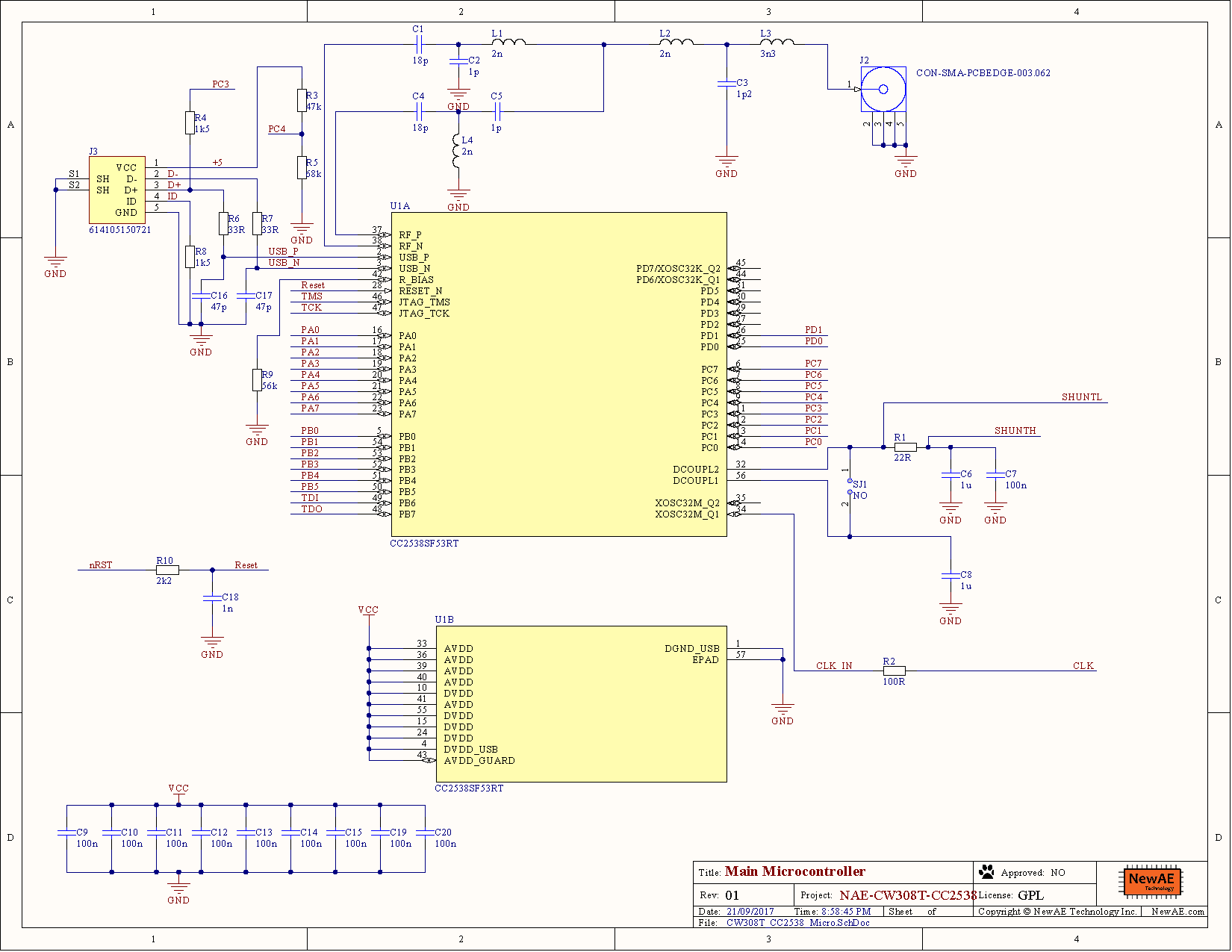Click the CON-SMA-PCBEDGE-003.062 part label
Screen dimensions: 1232x952
point(983,73)
